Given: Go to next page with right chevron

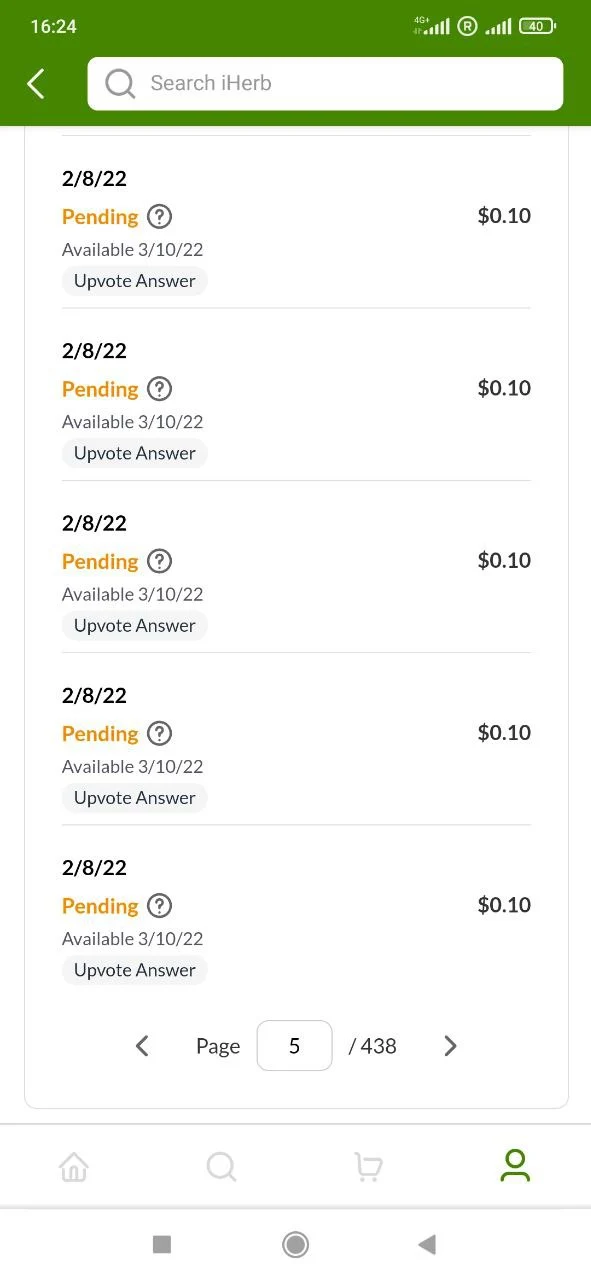Looking at the screenshot, I should click(450, 1046).
